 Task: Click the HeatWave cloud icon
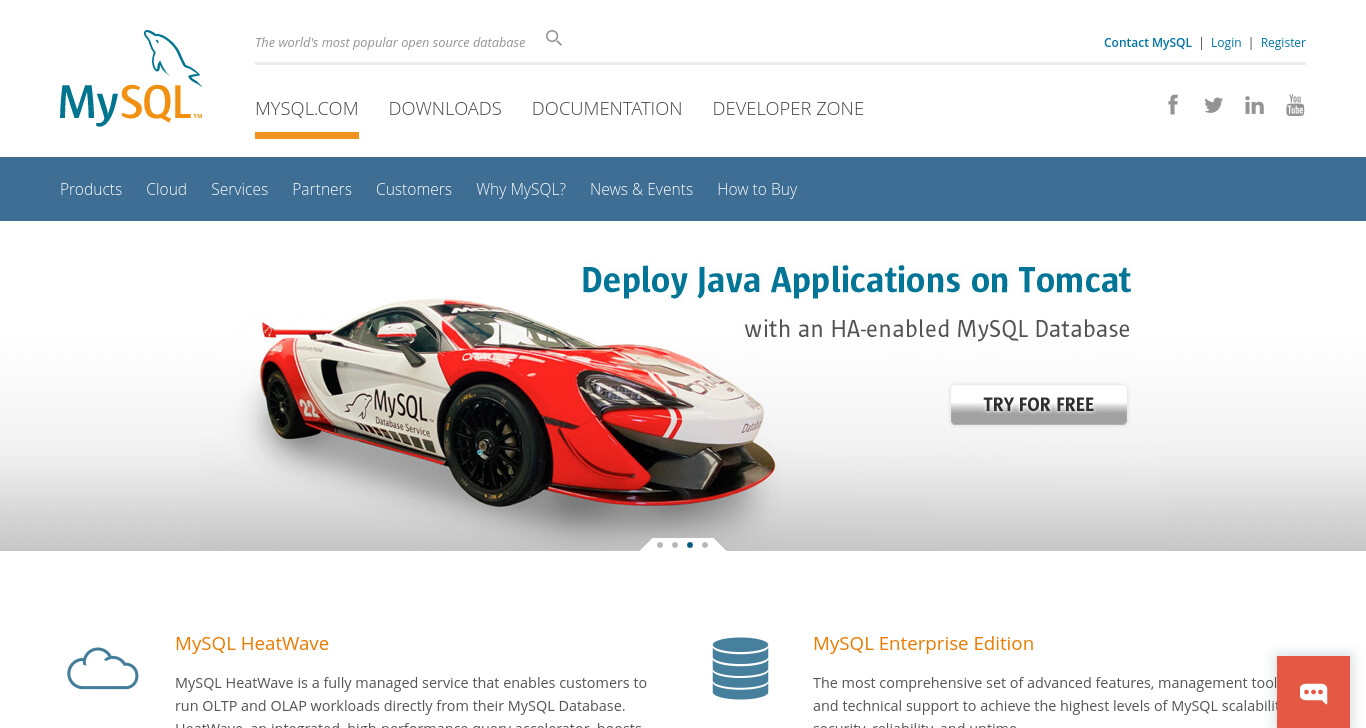point(103,668)
